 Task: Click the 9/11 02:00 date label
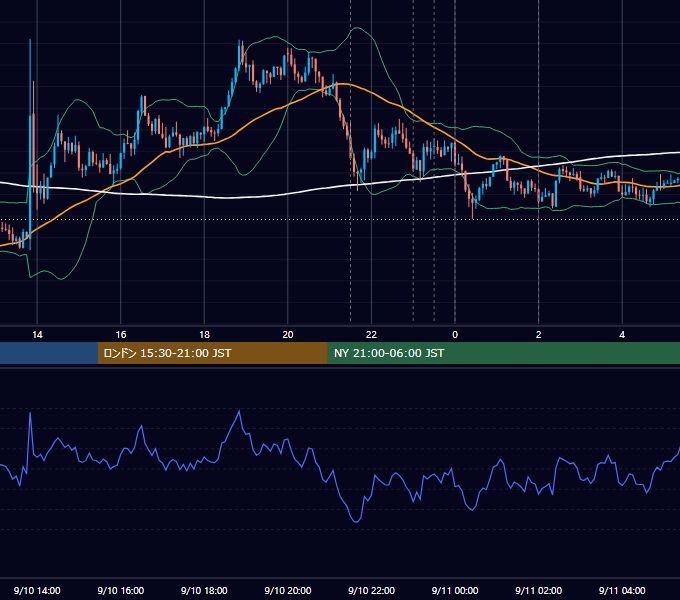[x=539, y=590]
